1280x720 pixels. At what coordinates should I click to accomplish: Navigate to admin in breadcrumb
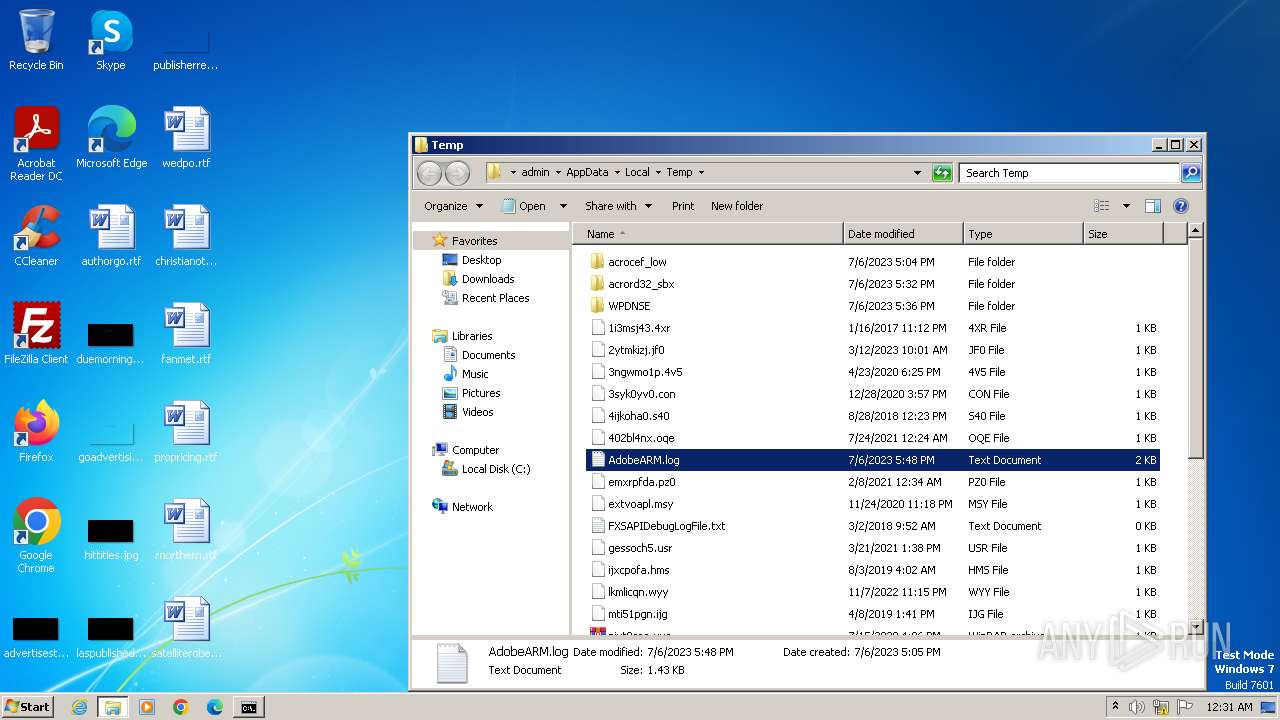[x=535, y=173]
